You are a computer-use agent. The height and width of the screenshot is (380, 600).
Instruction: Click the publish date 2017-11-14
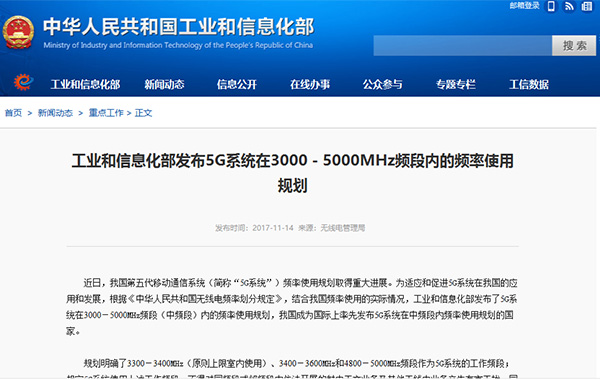coord(273,228)
